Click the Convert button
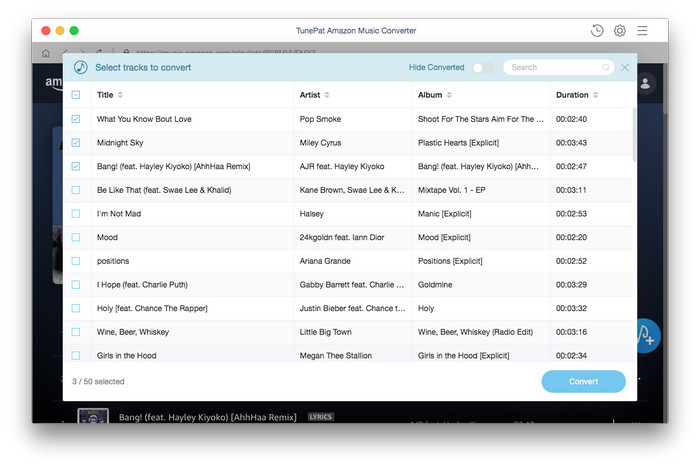This screenshot has height=469, width=700. click(x=583, y=381)
